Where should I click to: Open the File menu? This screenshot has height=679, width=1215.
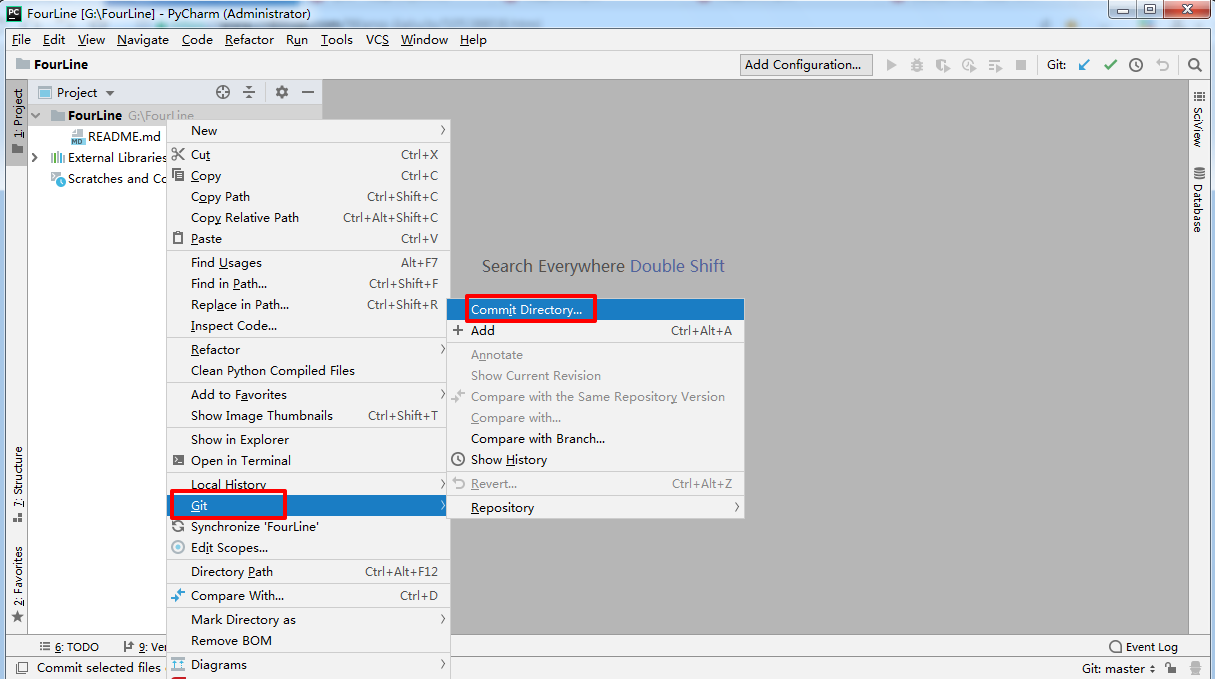[21, 40]
